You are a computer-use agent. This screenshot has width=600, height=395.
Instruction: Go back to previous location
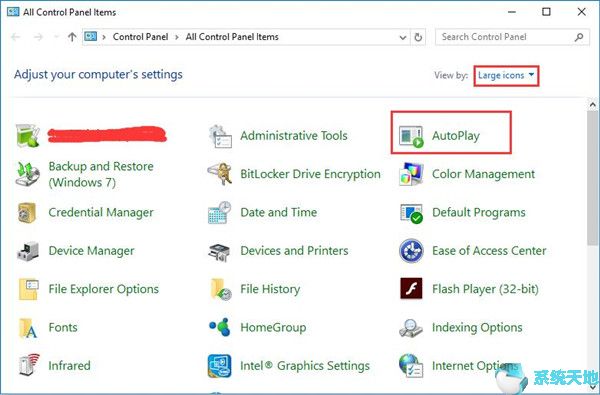tap(16, 37)
